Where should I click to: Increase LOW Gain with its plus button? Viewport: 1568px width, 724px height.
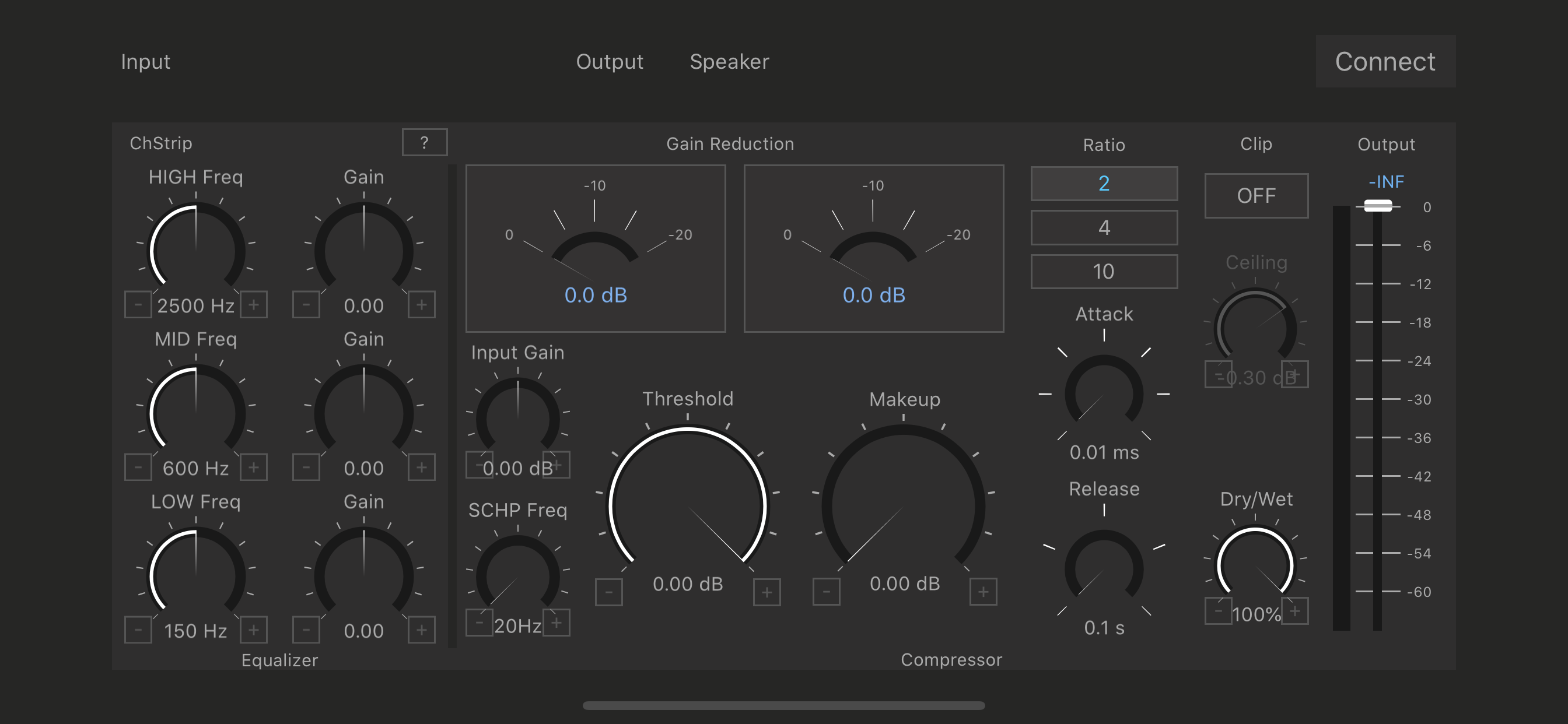pyautogui.click(x=421, y=630)
